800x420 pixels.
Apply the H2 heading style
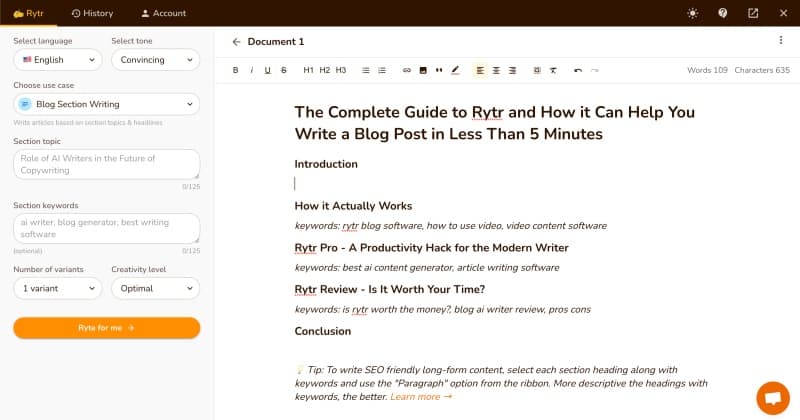click(x=325, y=70)
